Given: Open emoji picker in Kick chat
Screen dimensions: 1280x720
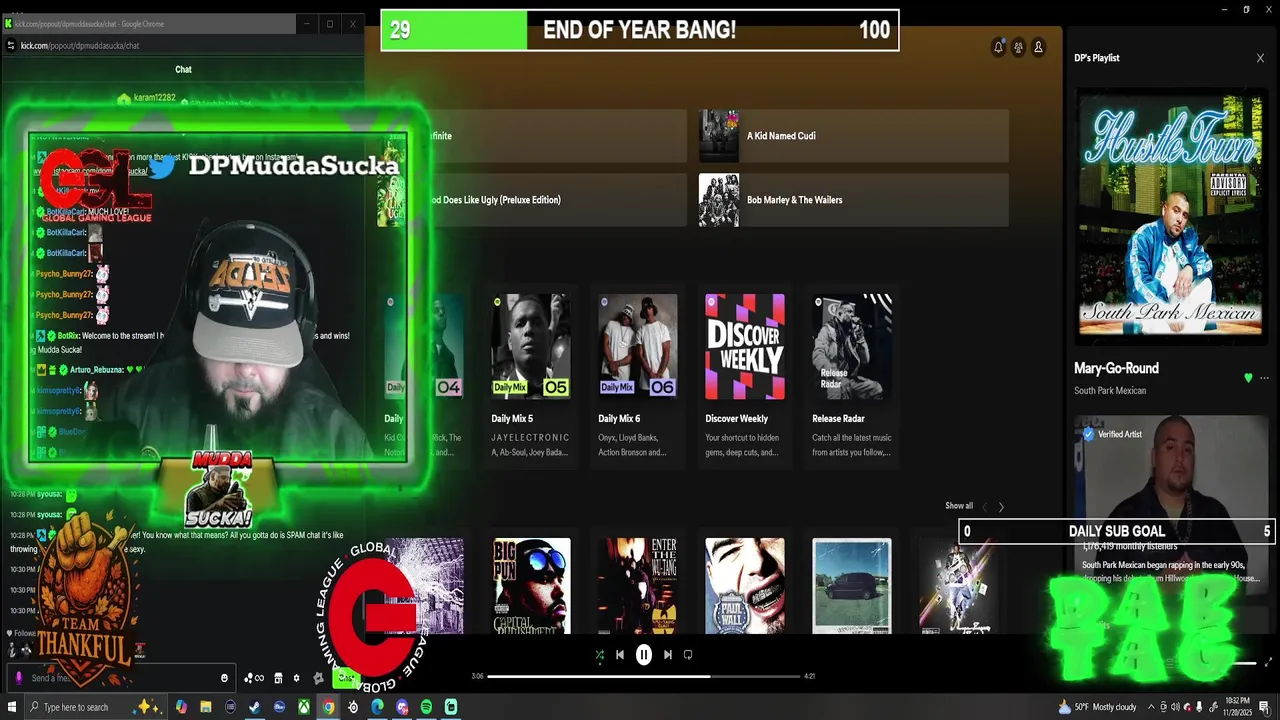Looking at the screenshot, I should coord(224,678).
